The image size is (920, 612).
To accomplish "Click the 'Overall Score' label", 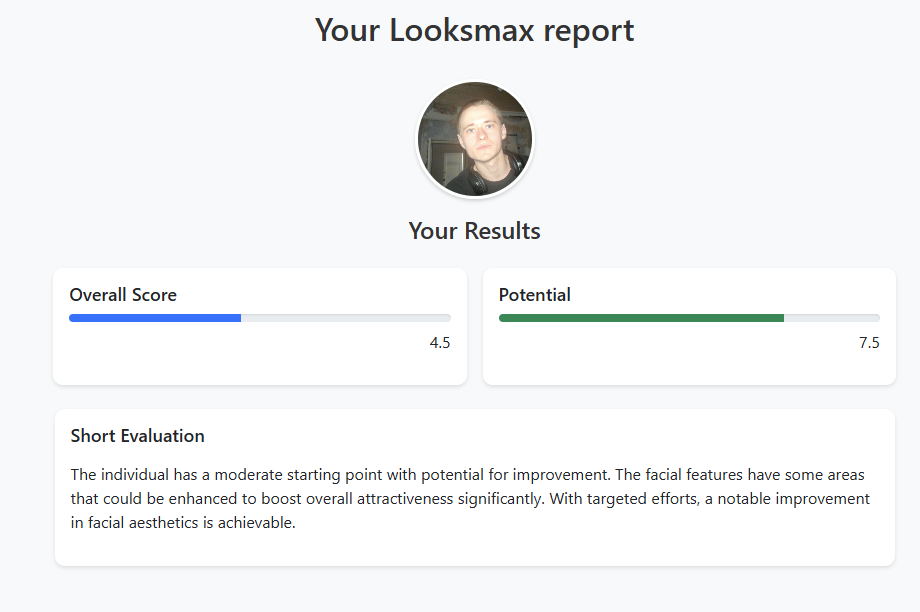I will click(123, 295).
